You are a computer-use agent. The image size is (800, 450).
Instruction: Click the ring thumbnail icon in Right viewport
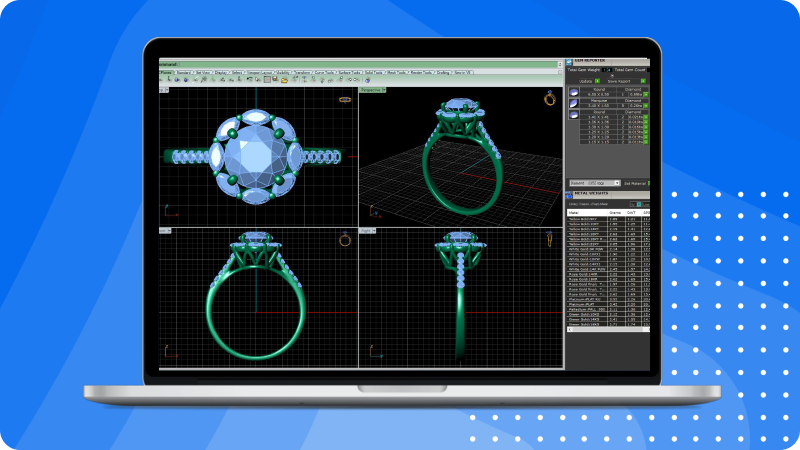[x=549, y=239]
